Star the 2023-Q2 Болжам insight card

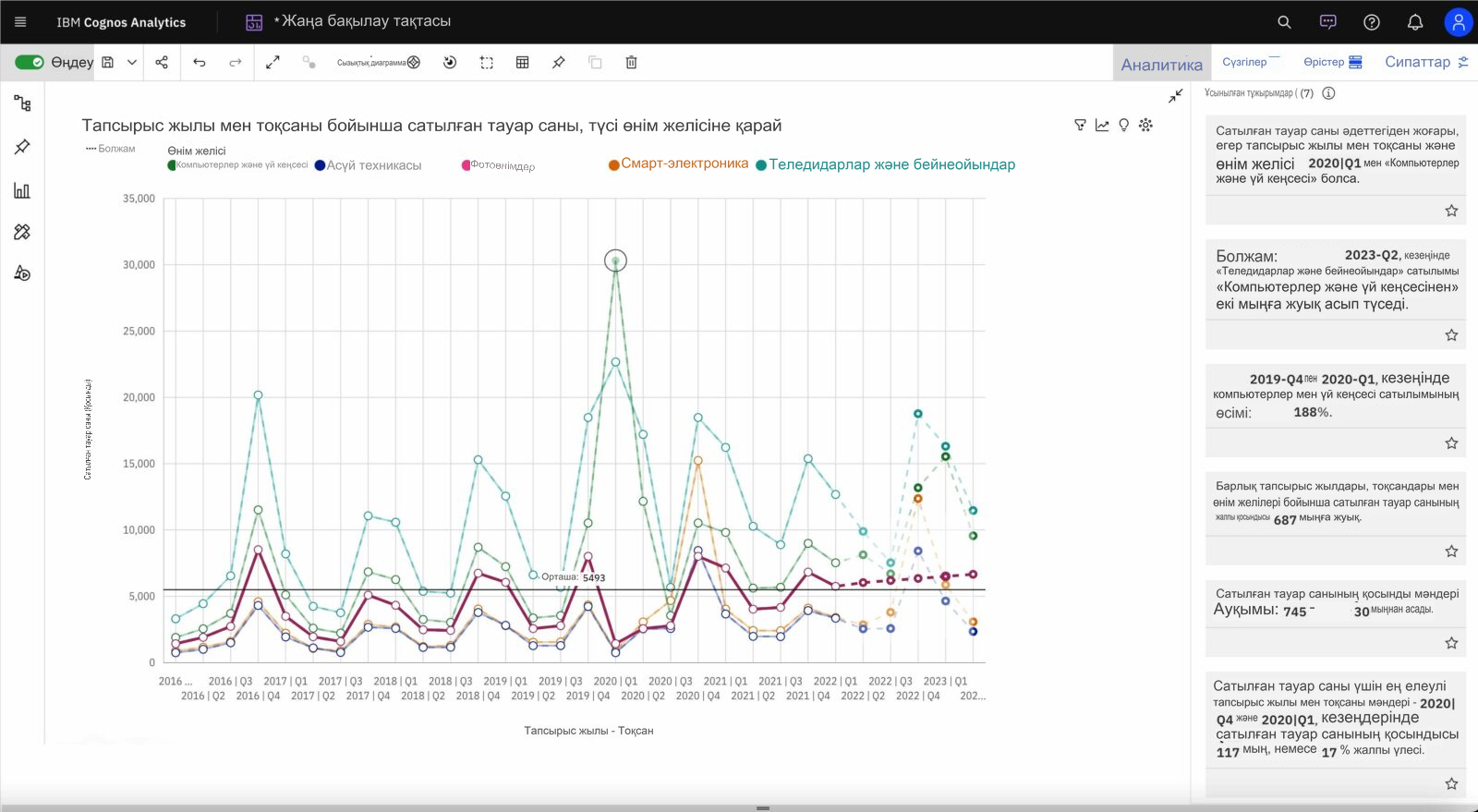[x=1451, y=335]
